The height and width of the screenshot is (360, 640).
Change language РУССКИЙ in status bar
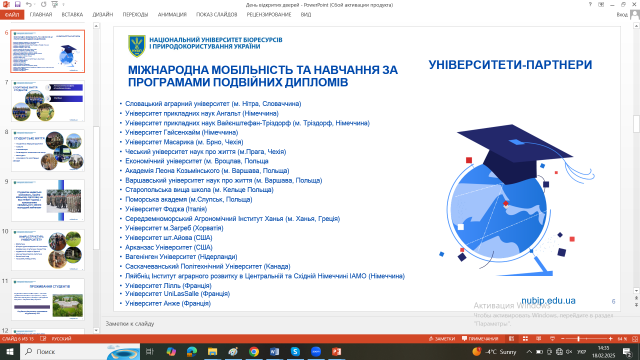coord(62,339)
